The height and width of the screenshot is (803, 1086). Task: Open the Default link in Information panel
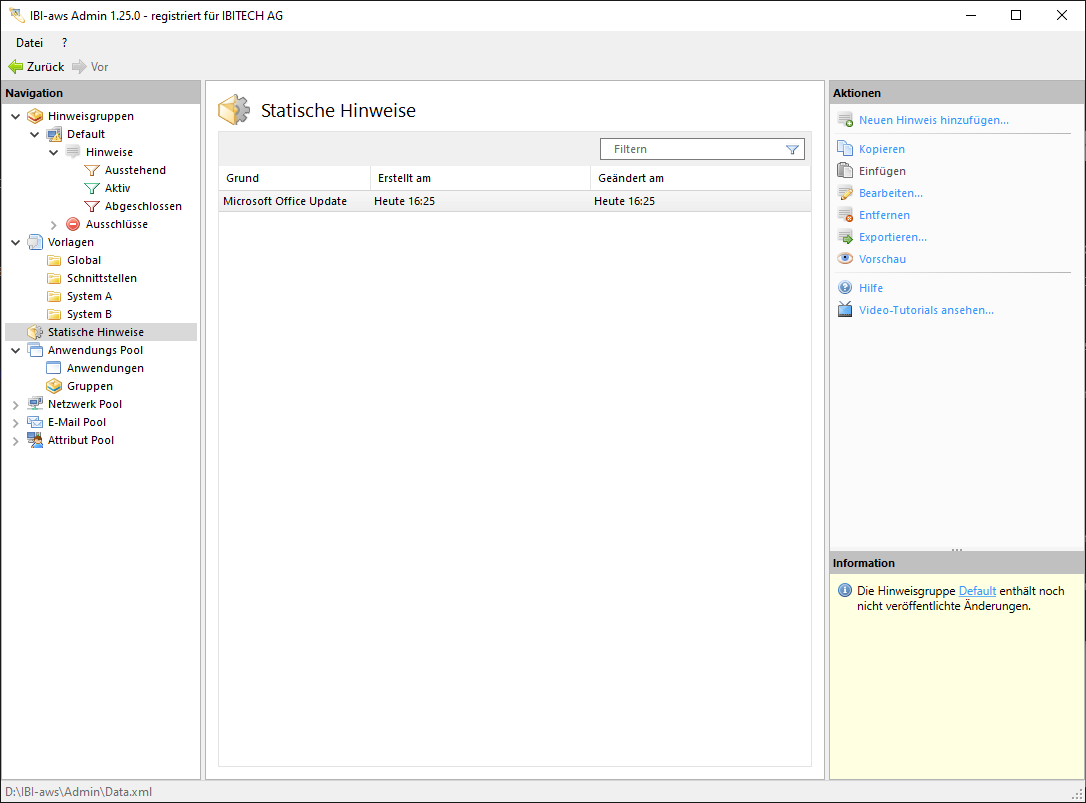point(977,591)
